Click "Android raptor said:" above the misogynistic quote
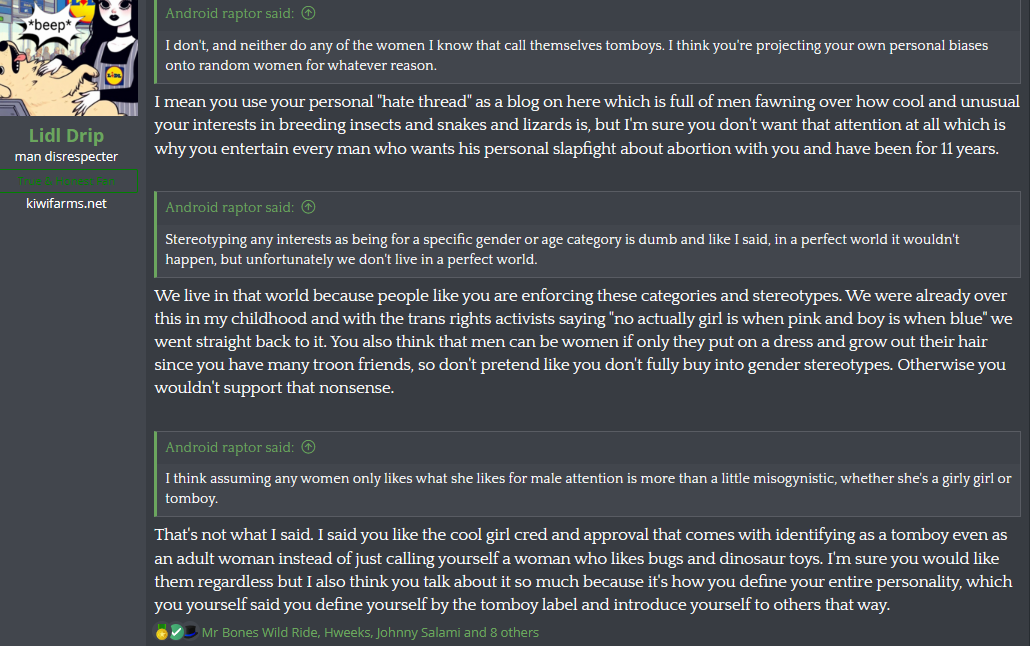Screen dimensions: 1030x646 click(x=229, y=447)
